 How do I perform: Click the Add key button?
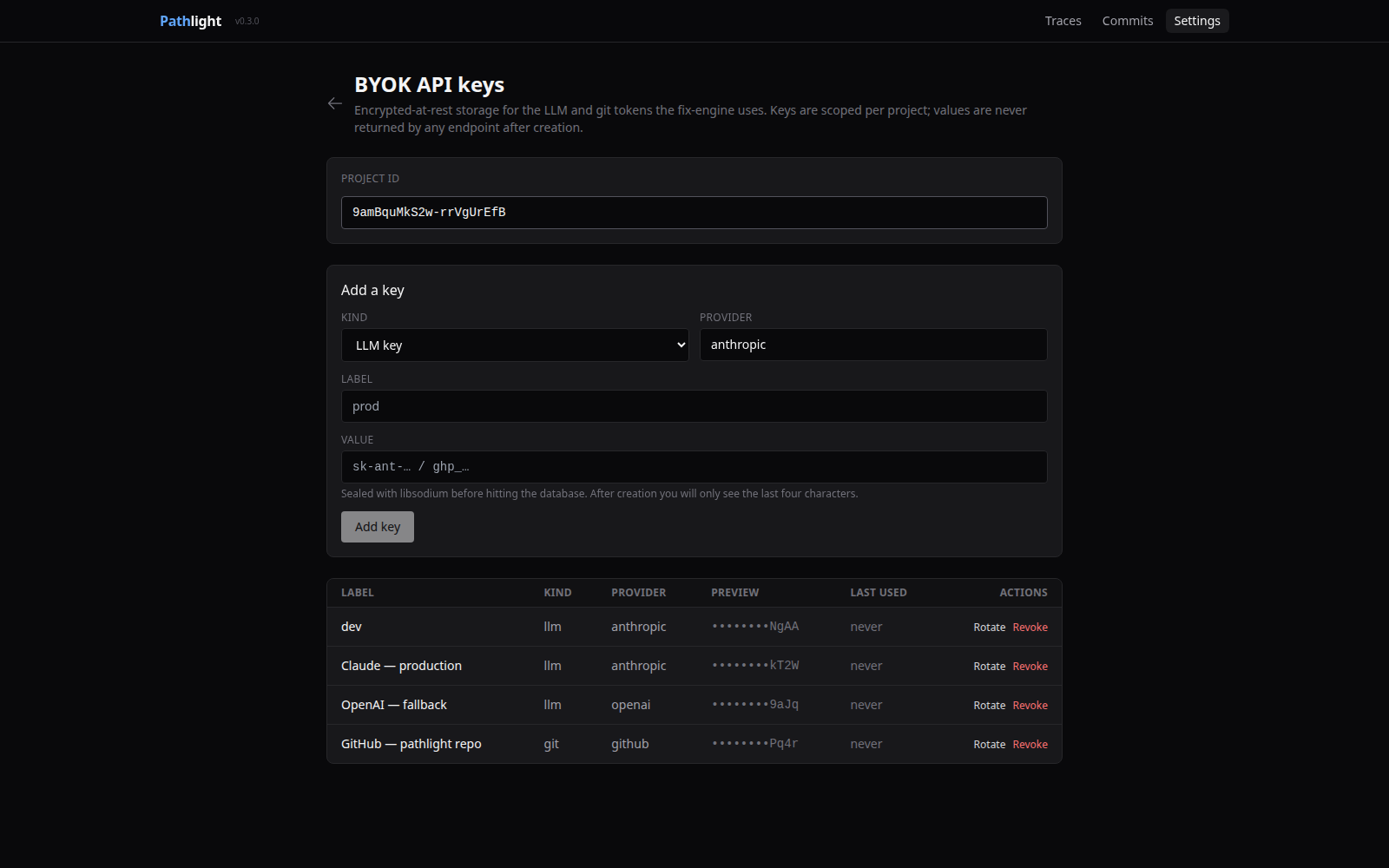pyautogui.click(x=378, y=527)
